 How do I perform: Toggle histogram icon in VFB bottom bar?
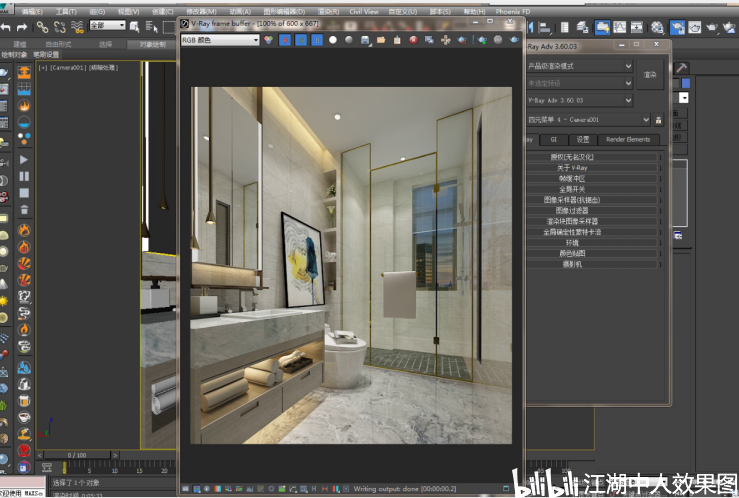(250, 489)
